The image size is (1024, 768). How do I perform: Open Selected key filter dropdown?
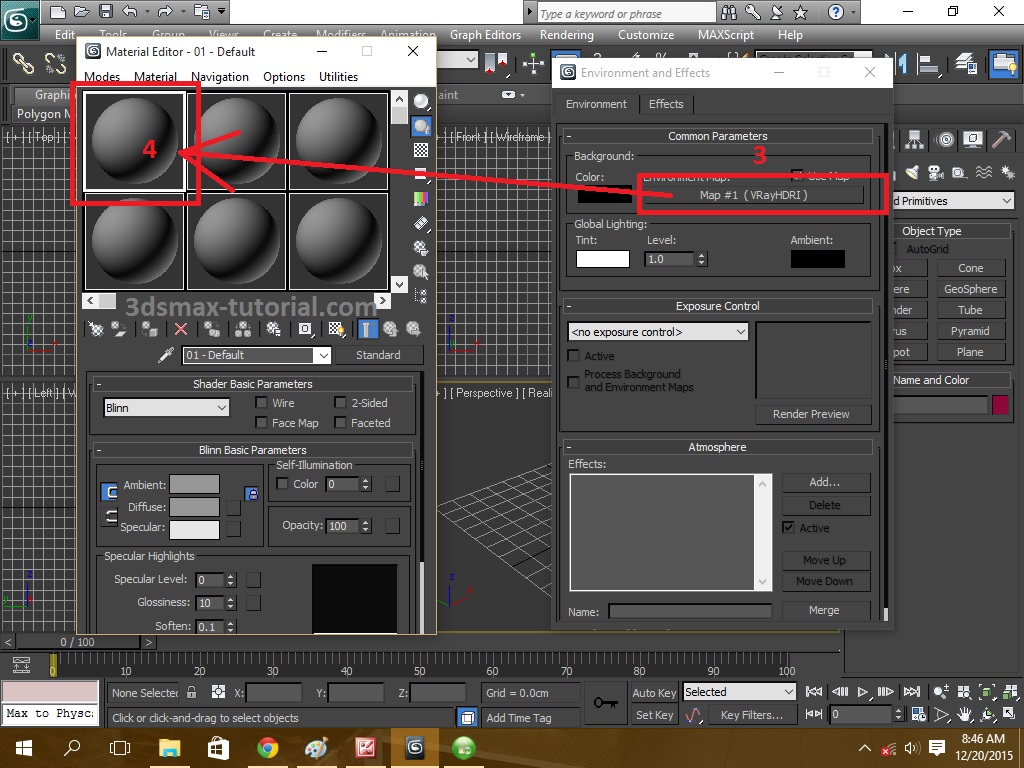click(x=739, y=692)
